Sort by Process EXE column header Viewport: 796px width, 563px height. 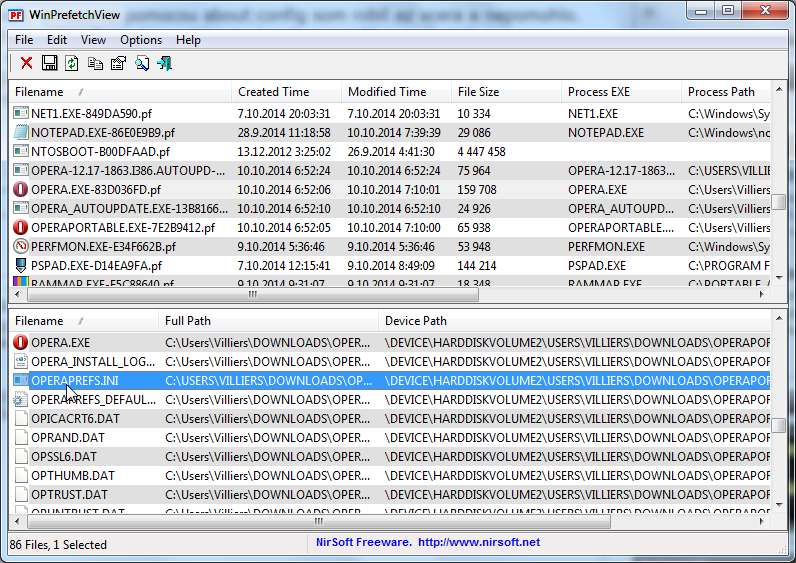pos(621,92)
